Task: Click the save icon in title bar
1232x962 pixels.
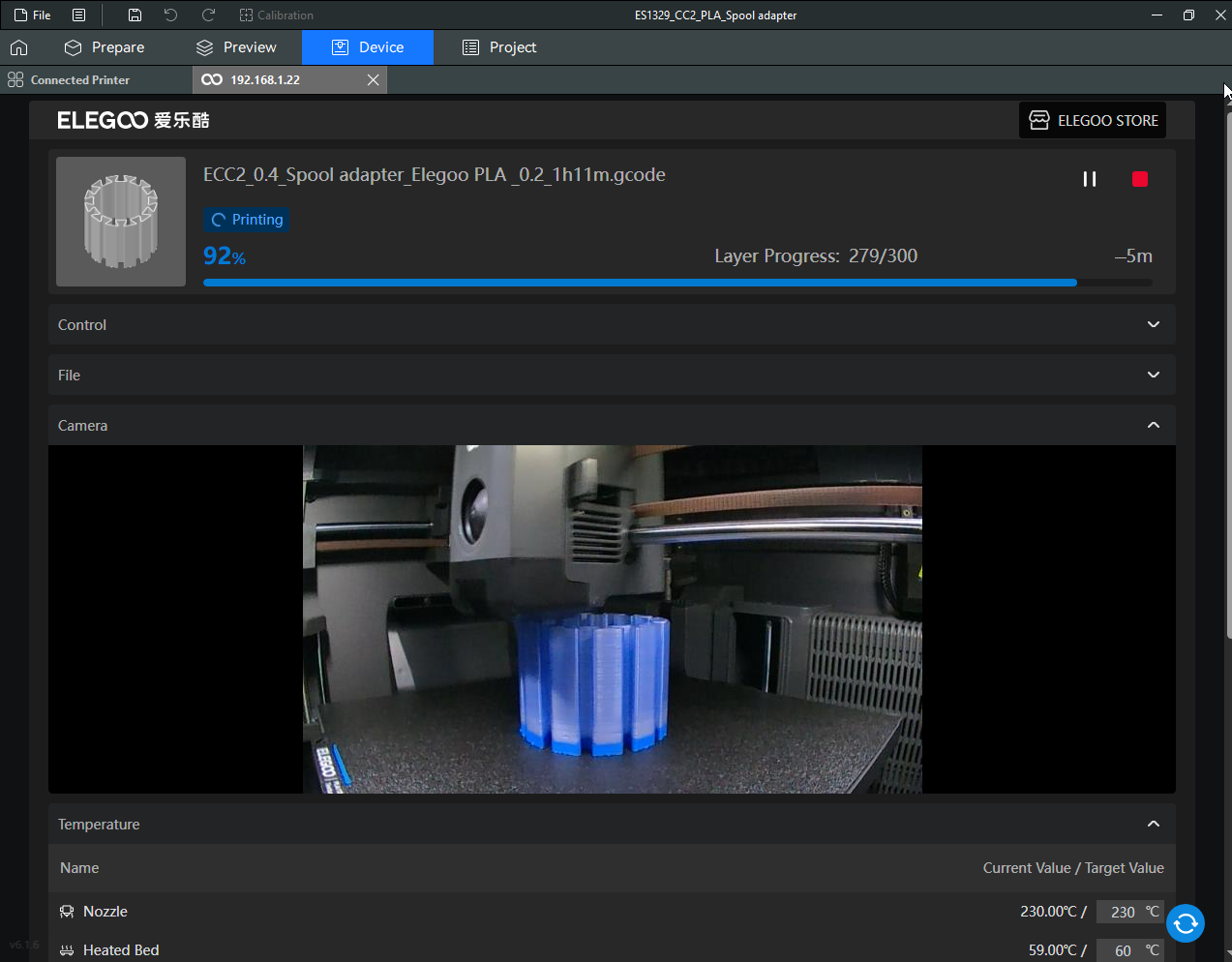Action: click(135, 15)
